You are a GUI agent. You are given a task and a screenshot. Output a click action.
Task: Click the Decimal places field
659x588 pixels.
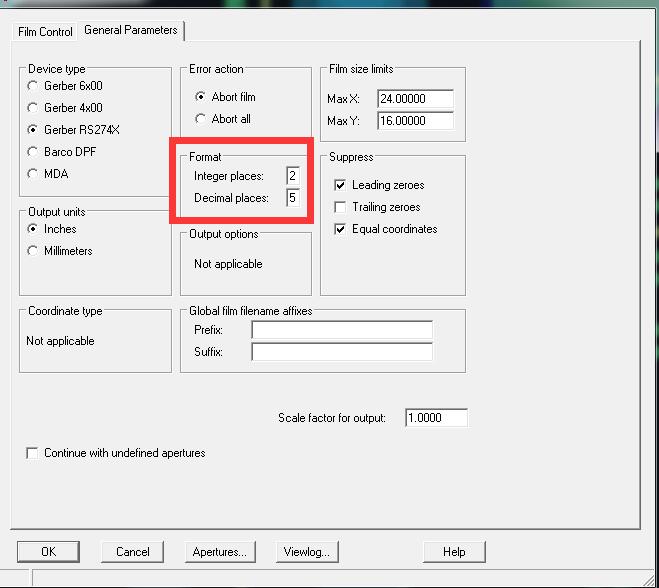pos(293,198)
